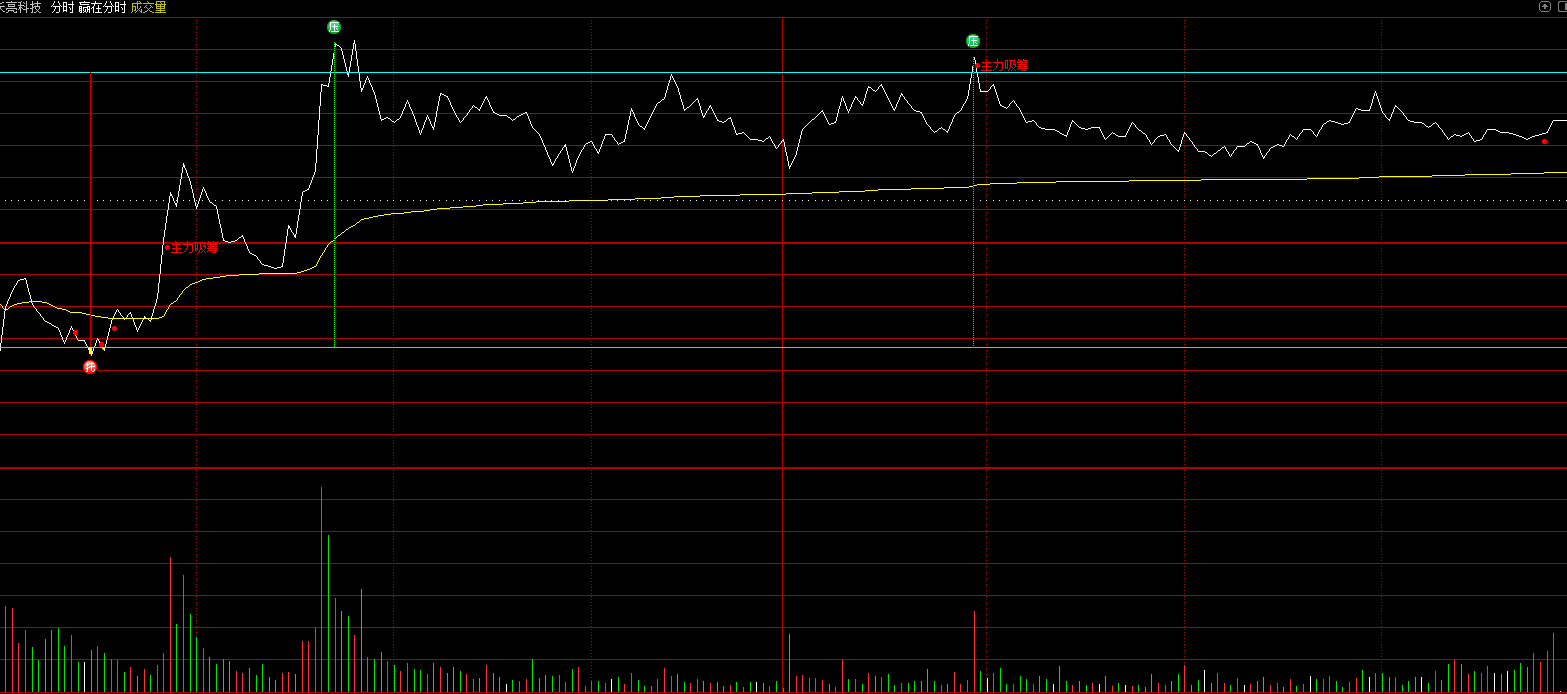
Task: Select the 赢在分时 indicator label
Action: (x=102, y=7)
